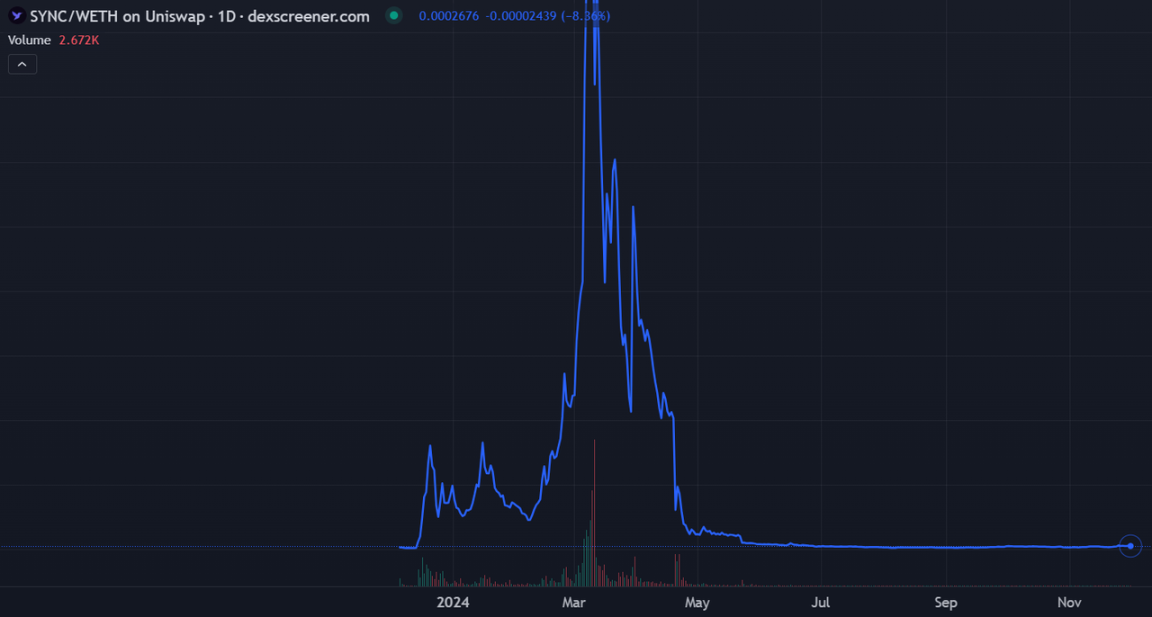The image size is (1152, 617).
Task: Click the circled last-price marker on the line
Action: click(x=1130, y=546)
